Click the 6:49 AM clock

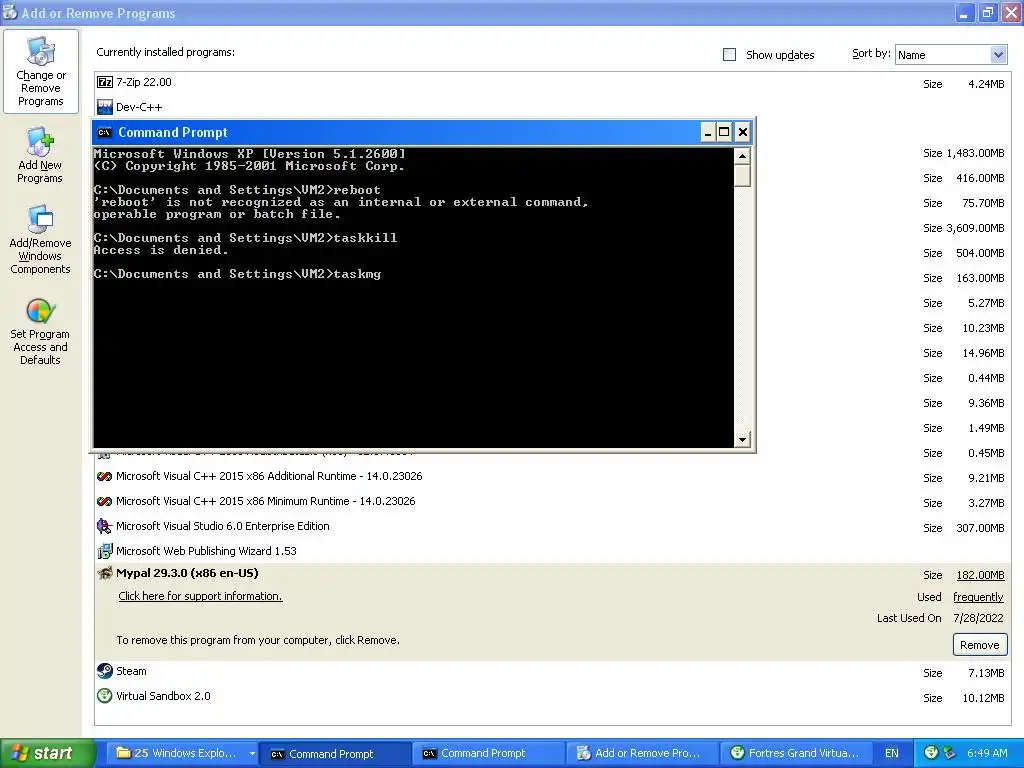987,754
